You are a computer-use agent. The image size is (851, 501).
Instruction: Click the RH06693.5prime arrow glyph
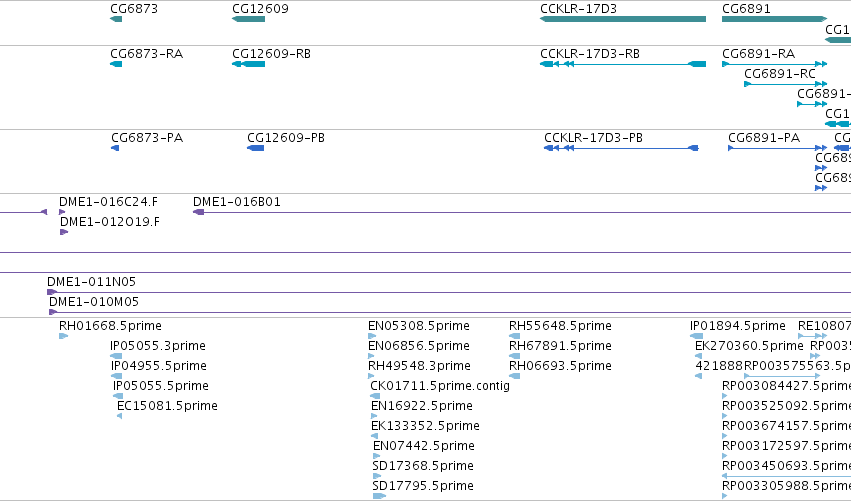pyautogui.click(x=515, y=376)
